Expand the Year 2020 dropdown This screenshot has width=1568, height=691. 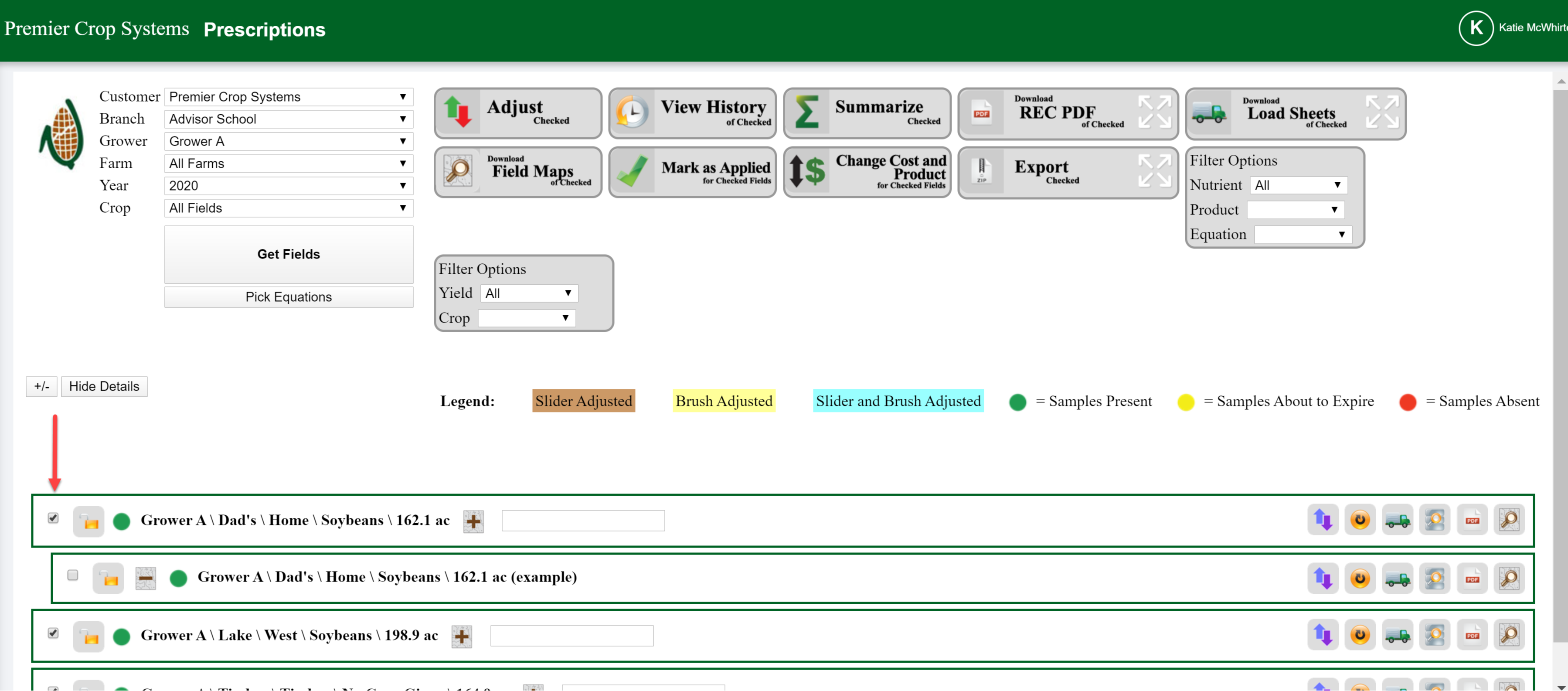click(288, 186)
